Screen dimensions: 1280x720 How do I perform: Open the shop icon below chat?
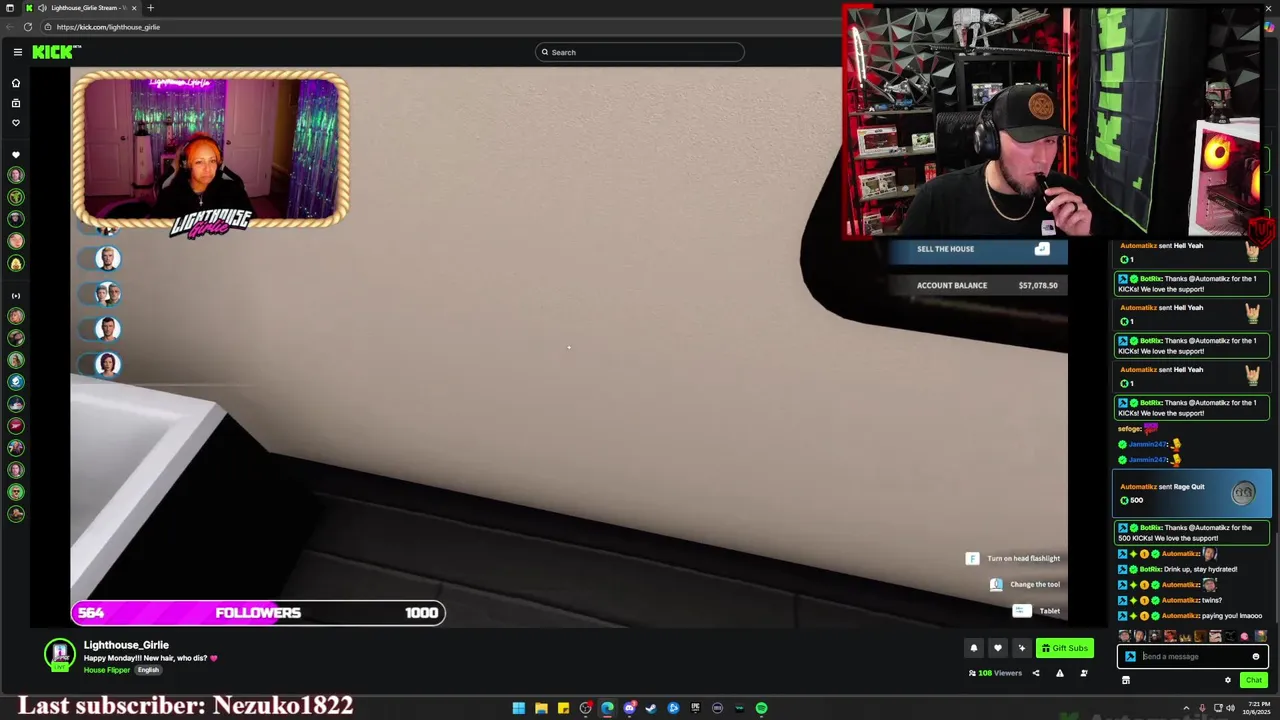(1125, 680)
